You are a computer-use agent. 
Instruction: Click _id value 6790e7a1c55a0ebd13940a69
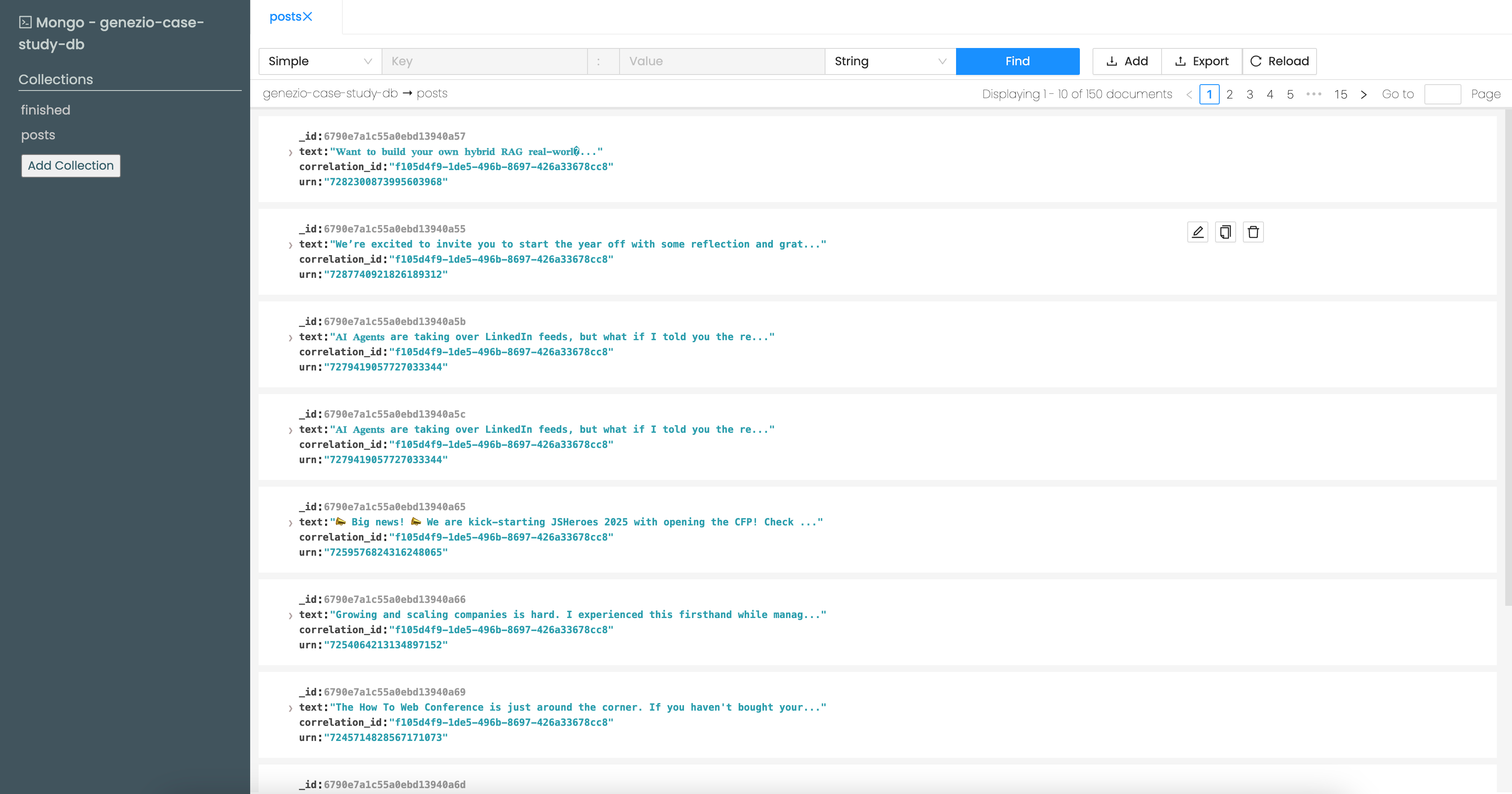pos(395,693)
